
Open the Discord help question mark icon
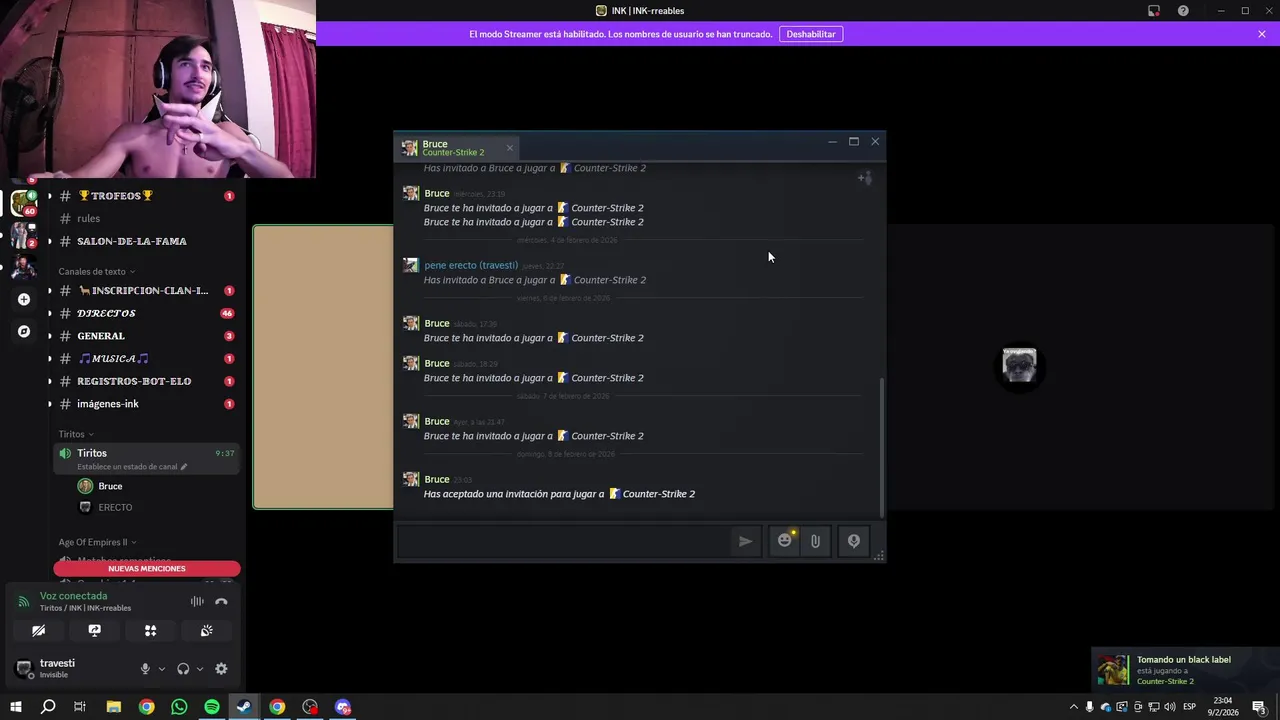coord(1183,11)
